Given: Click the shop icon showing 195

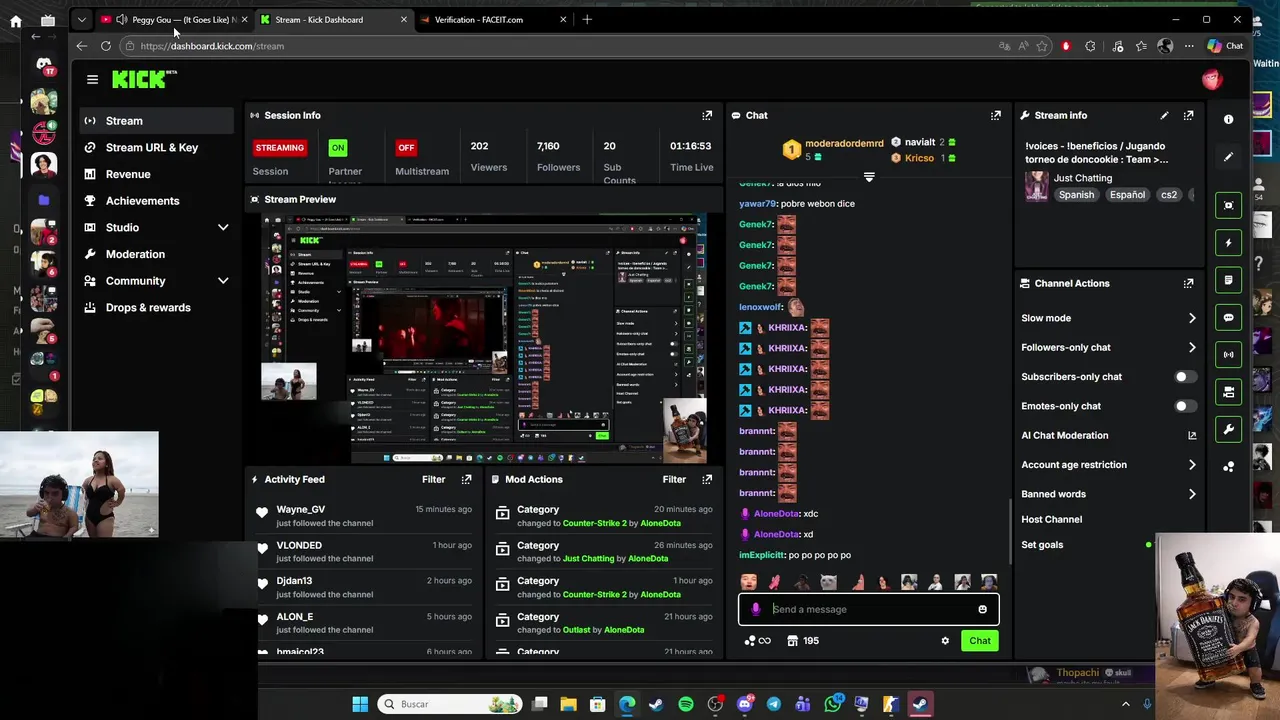Looking at the screenshot, I should point(803,641).
